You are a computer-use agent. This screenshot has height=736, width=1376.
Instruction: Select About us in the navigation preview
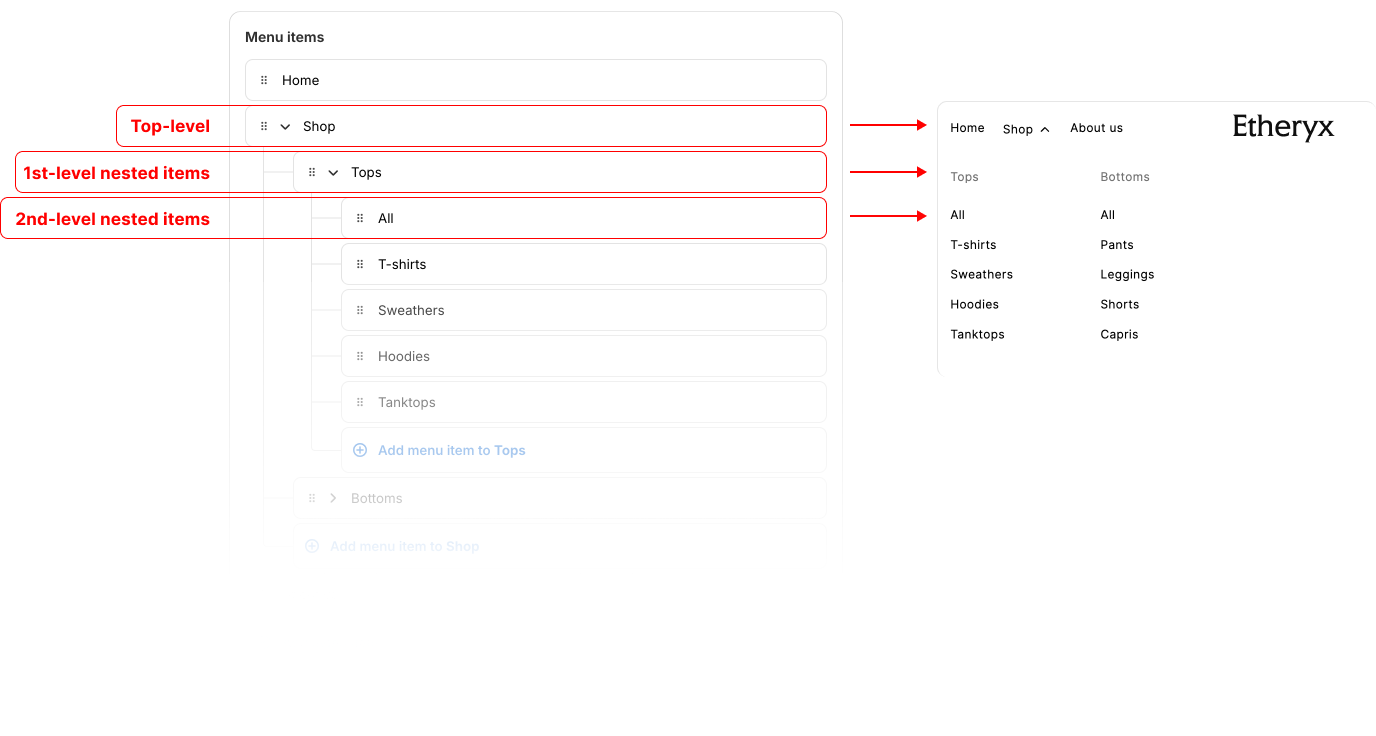(x=1096, y=128)
